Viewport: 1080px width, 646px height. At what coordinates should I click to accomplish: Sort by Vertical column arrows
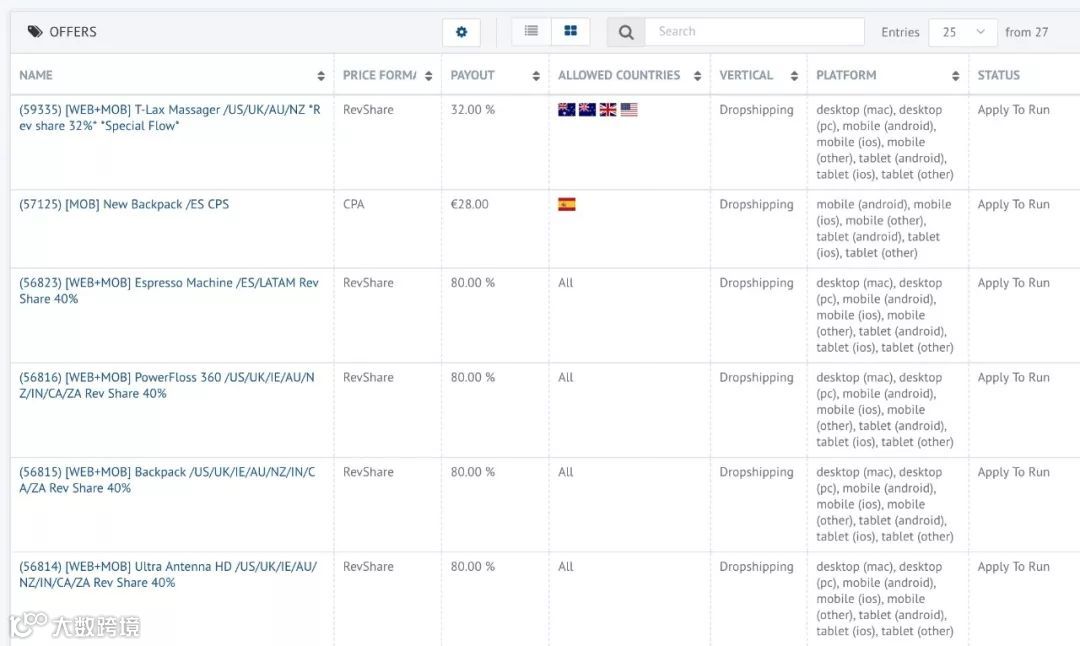(794, 76)
